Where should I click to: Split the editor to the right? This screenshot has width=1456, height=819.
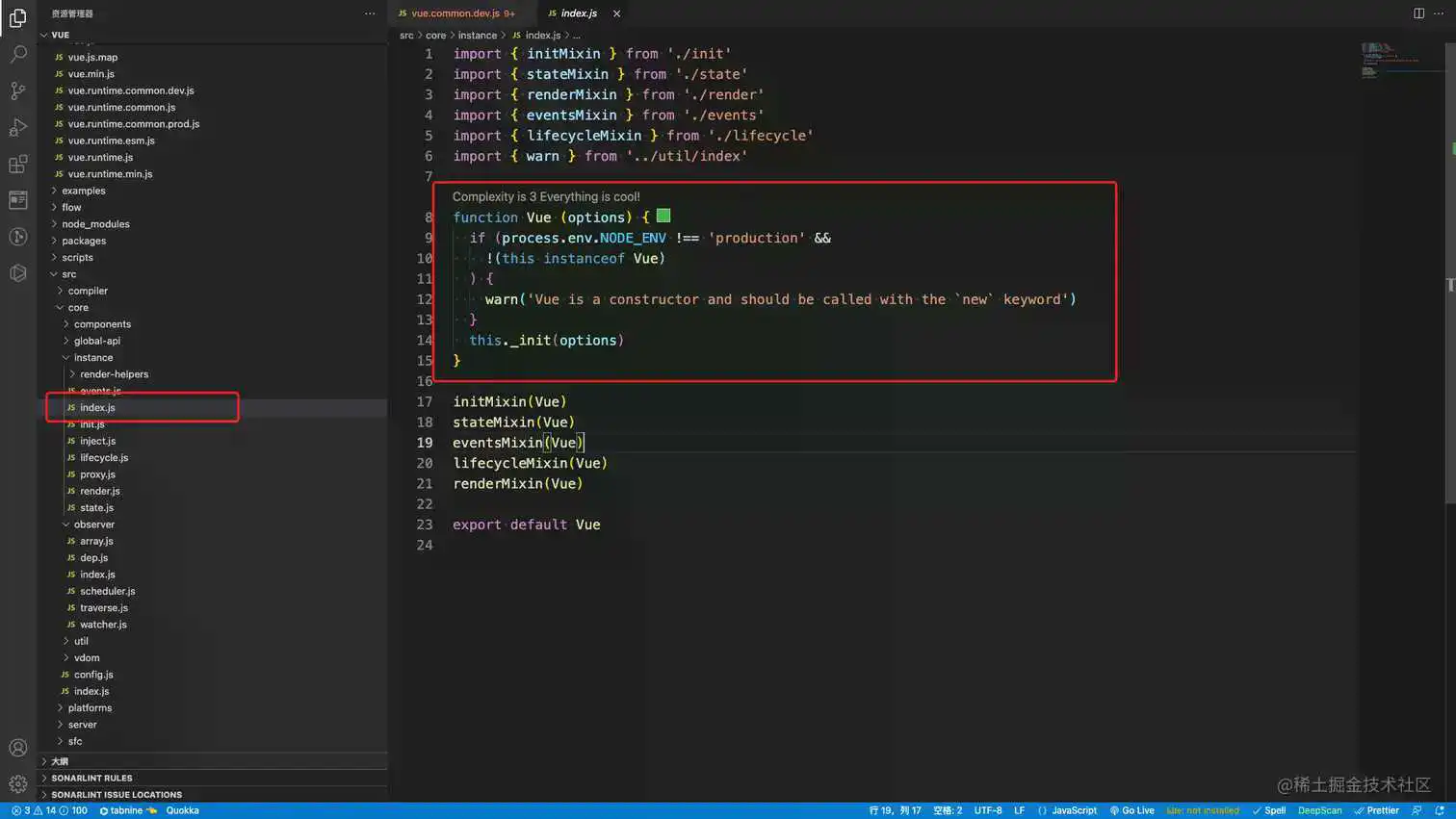[x=1418, y=13]
